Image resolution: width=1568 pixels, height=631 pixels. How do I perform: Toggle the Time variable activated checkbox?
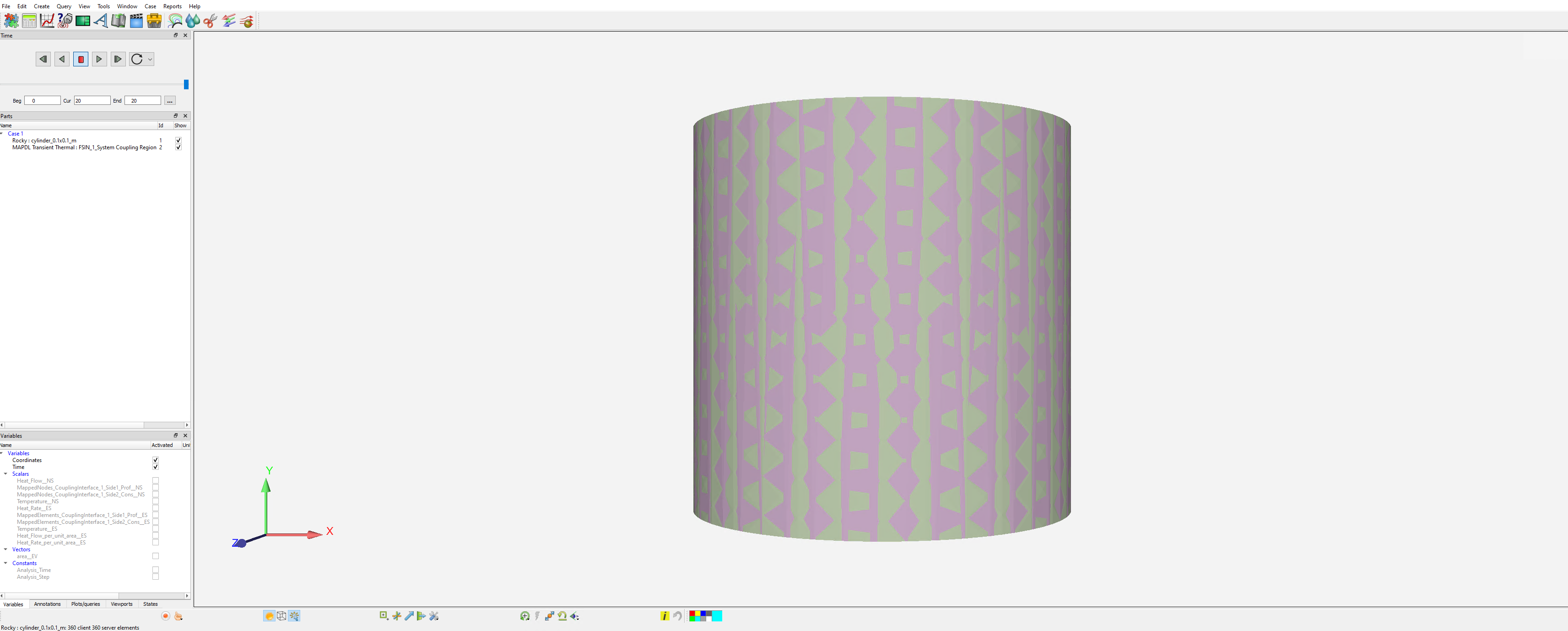[155, 467]
